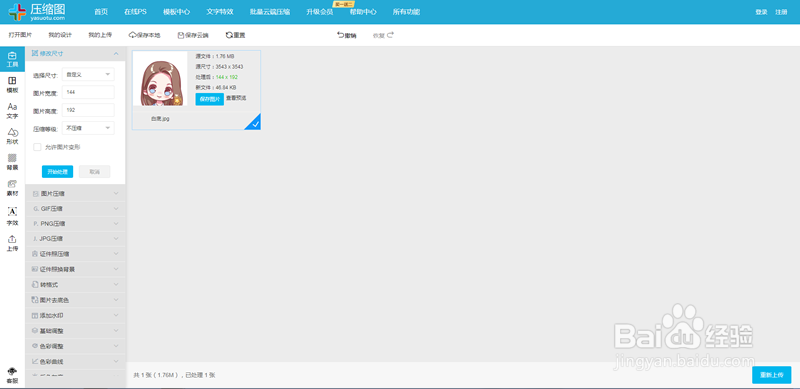The image size is (800, 389).
Task: Open the 背景 background sidebar icon
Action: click(12, 162)
